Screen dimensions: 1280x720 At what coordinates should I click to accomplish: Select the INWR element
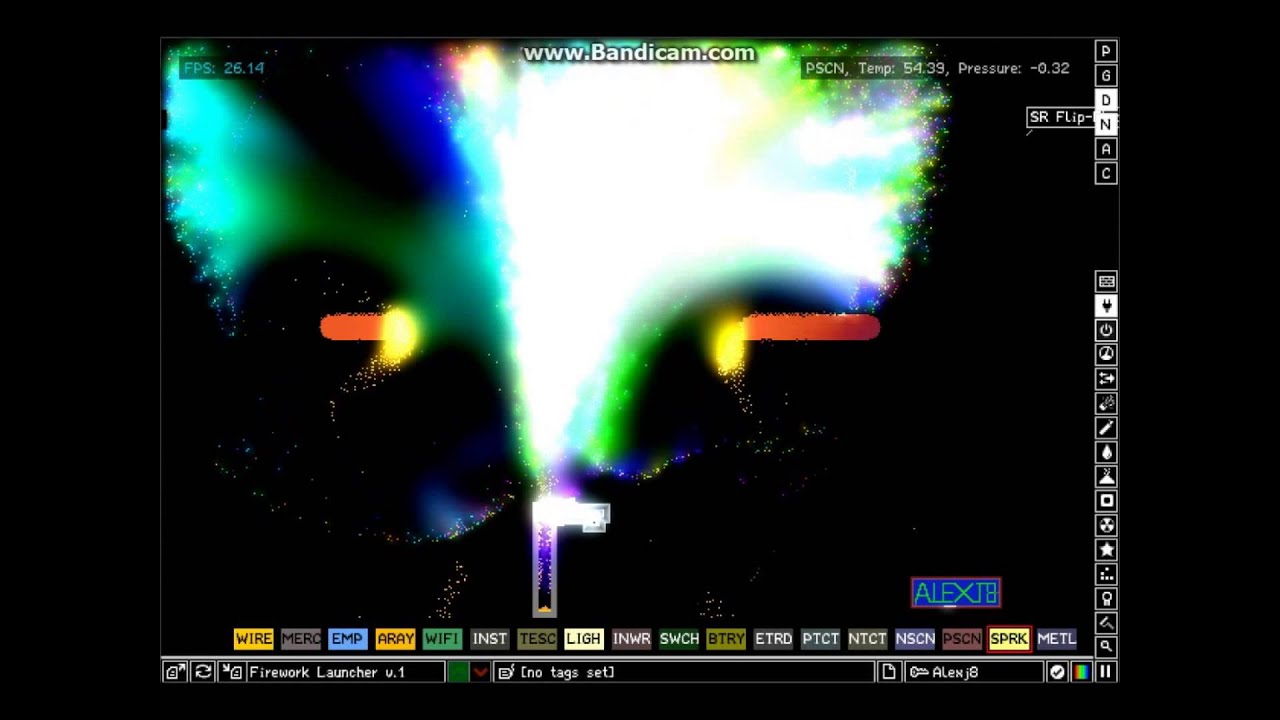pos(631,638)
